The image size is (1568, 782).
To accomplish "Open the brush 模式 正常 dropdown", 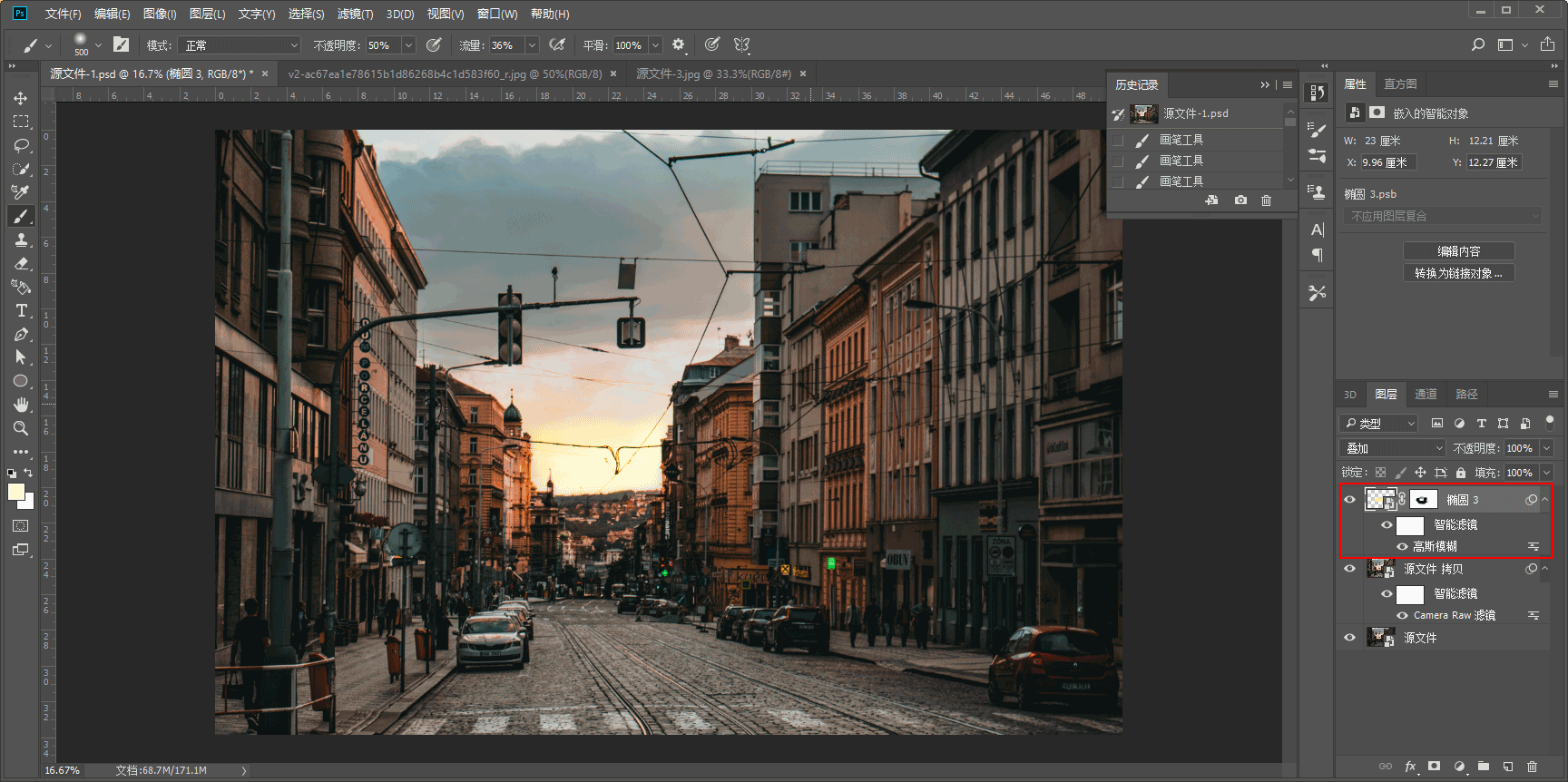I will coord(240,45).
